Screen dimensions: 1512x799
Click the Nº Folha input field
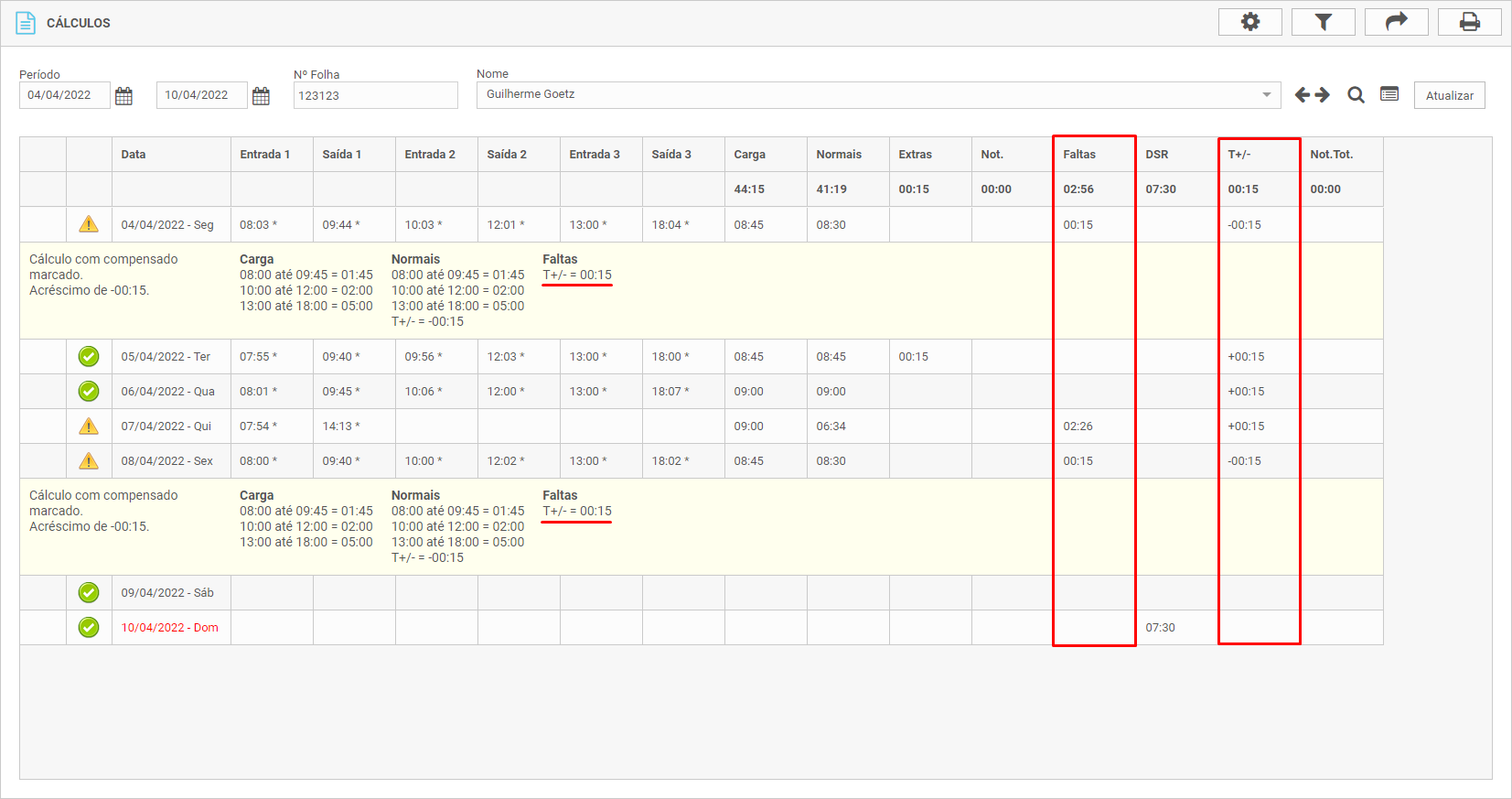(x=375, y=95)
